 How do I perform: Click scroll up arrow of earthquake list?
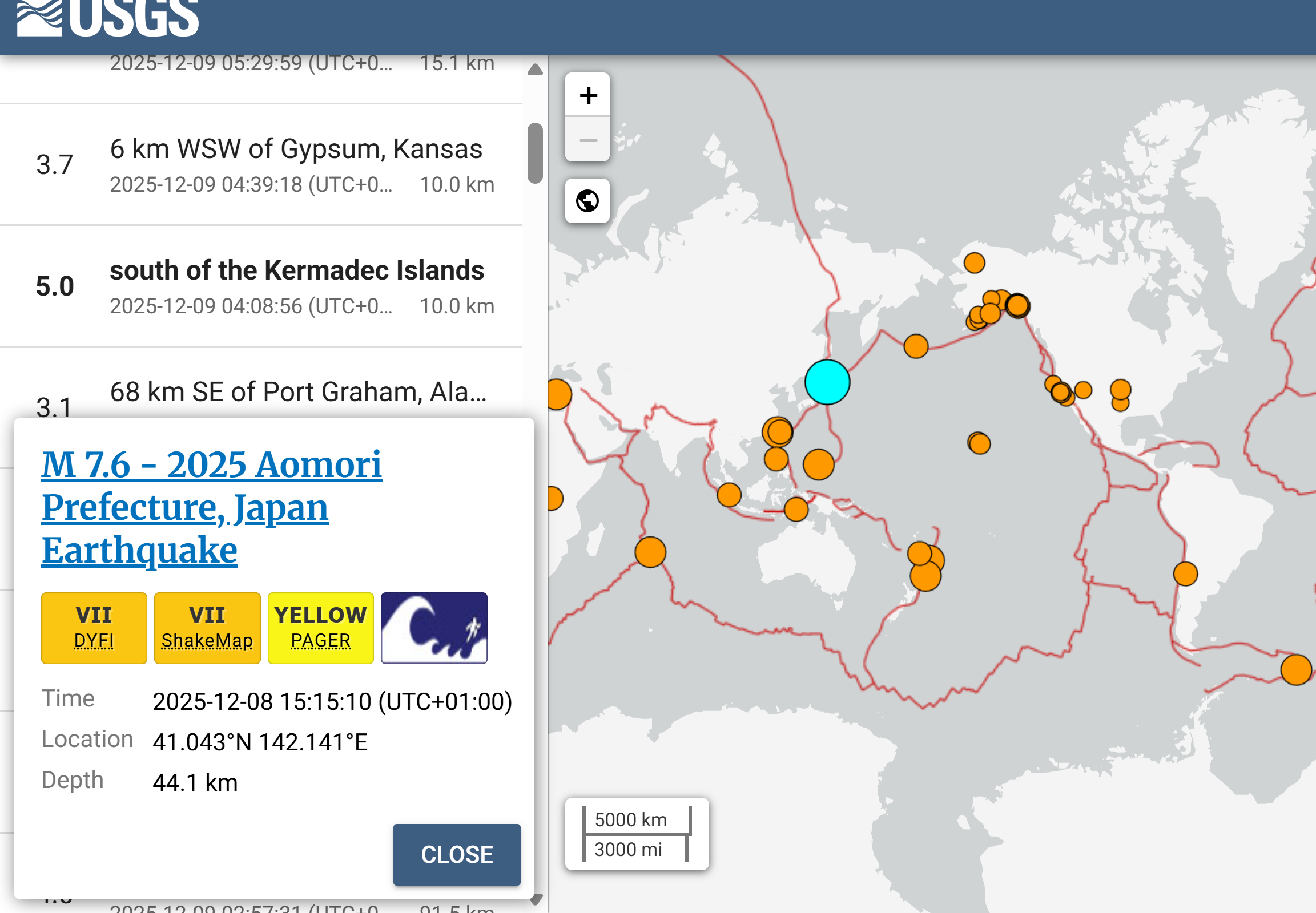tap(535, 70)
